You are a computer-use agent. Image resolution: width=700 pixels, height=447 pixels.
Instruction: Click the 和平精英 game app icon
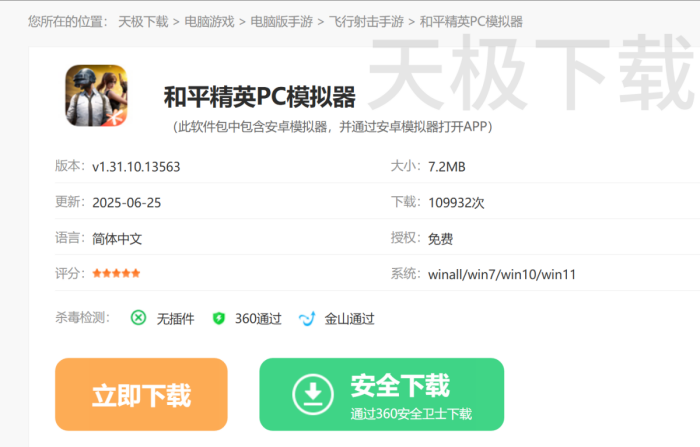click(96, 96)
